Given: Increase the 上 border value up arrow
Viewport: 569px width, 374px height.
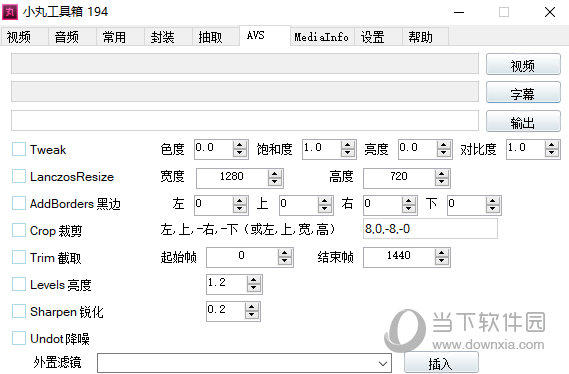Looking at the screenshot, I should (x=324, y=201).
